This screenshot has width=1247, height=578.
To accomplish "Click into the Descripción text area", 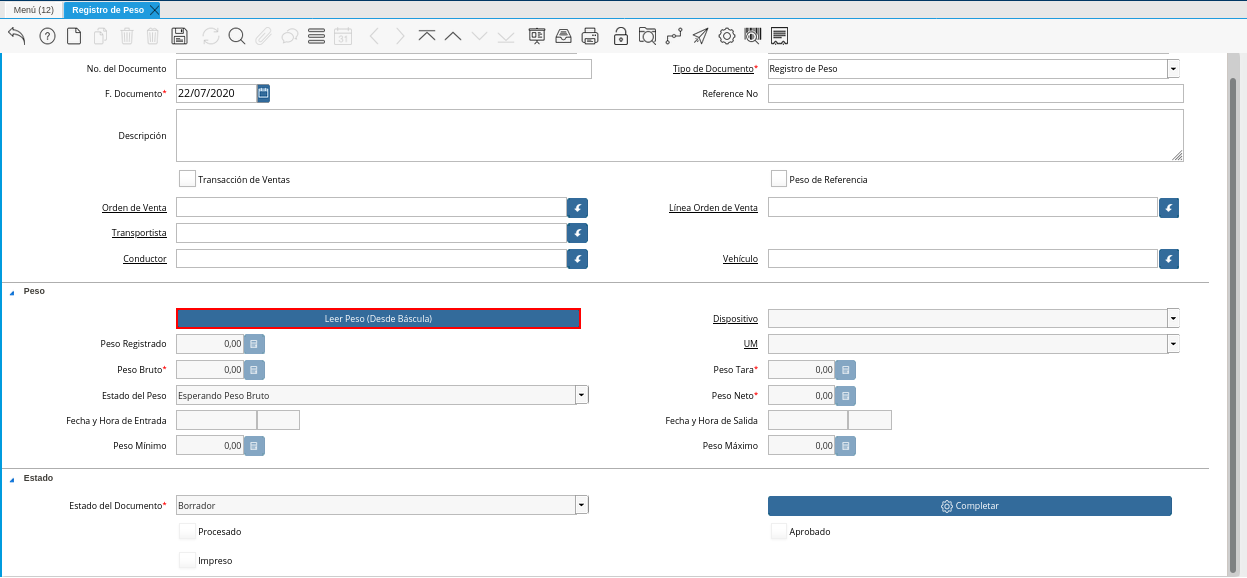I will 679,135.
